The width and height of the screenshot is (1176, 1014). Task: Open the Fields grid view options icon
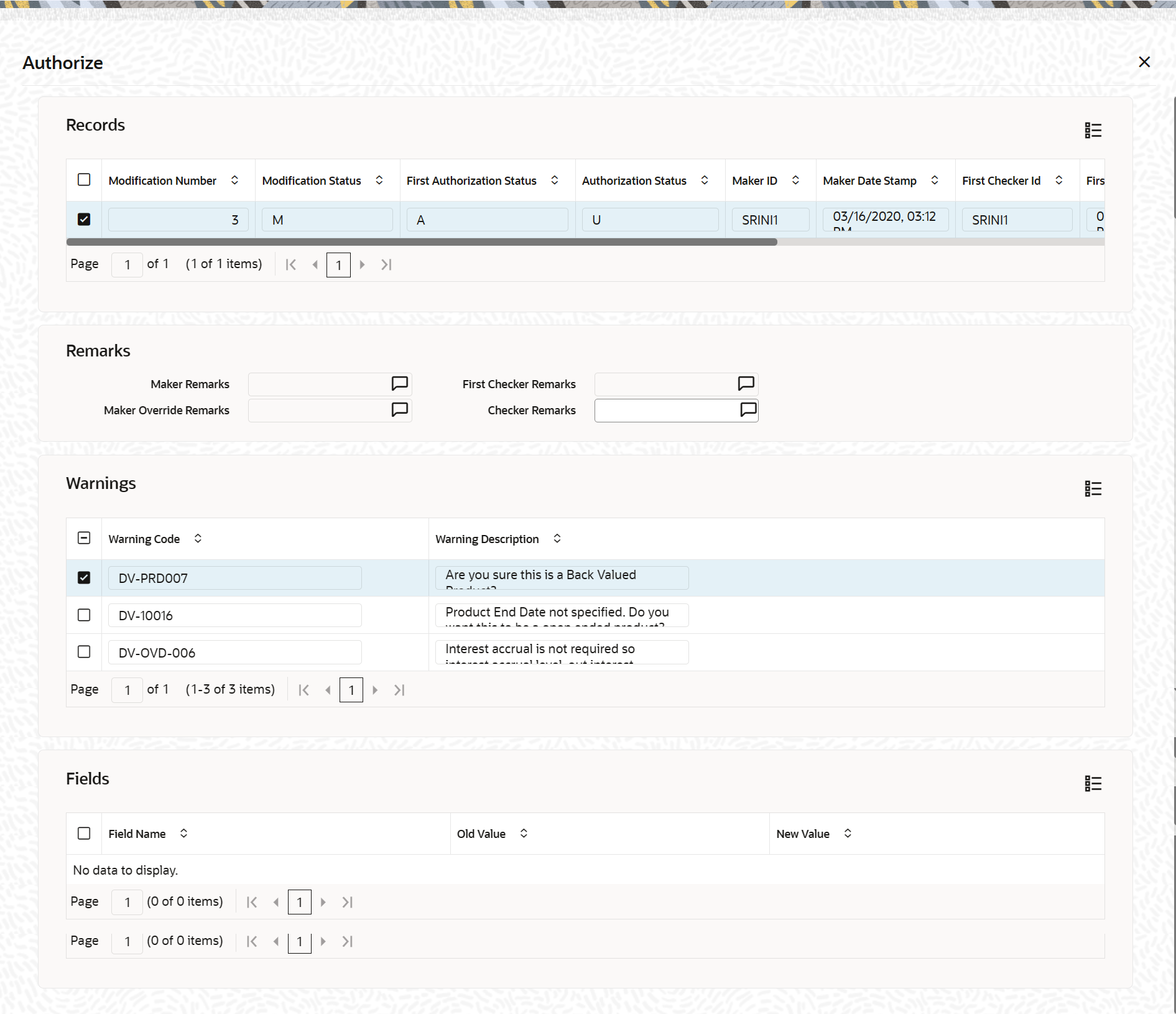[1093, 783]
